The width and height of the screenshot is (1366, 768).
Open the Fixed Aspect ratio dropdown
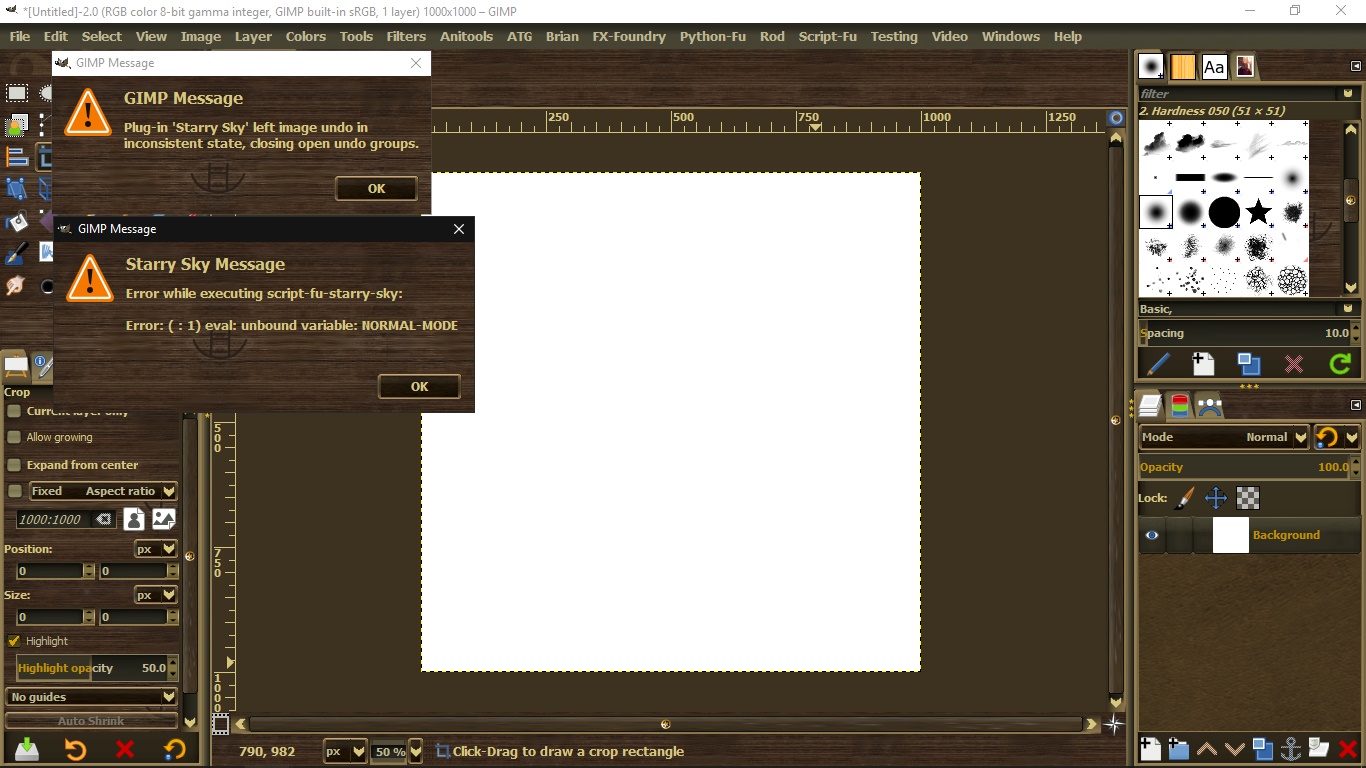pos(102,491)
